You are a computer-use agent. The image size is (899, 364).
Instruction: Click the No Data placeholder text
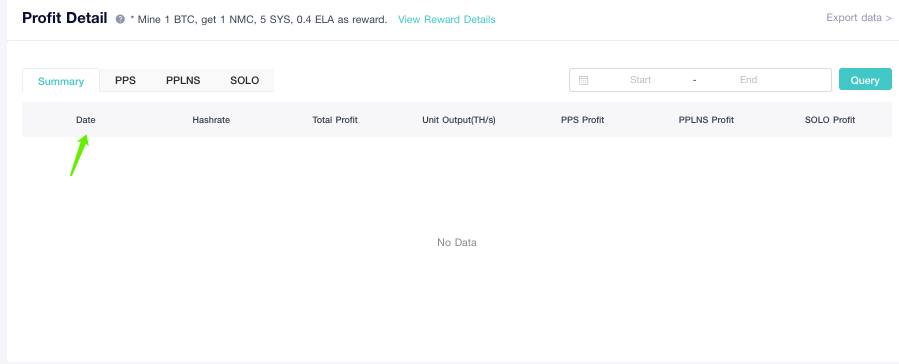pos(457,242)
